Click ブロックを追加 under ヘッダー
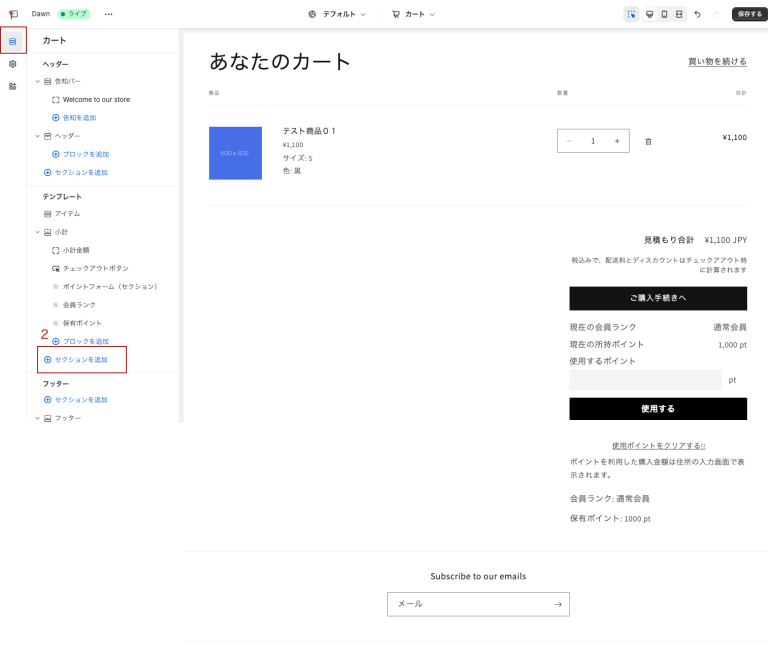Screen dimensions: 768x664 coord(80,154)
